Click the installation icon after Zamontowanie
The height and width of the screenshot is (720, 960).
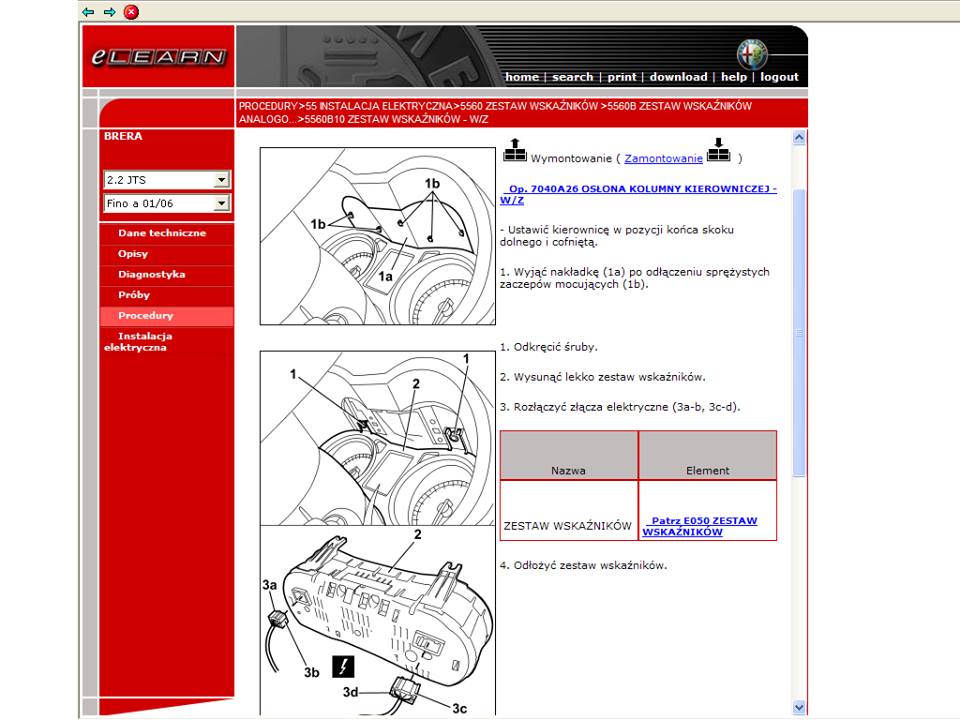719,151
